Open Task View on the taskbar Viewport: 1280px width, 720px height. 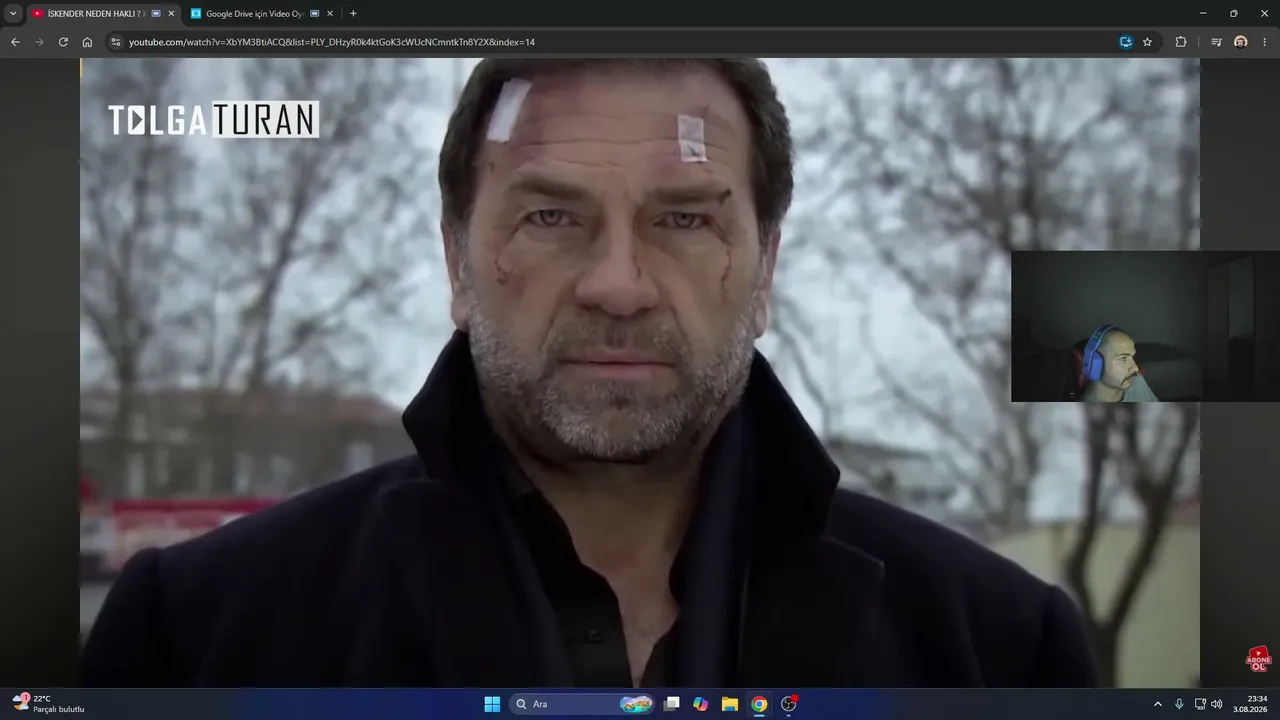672,704
